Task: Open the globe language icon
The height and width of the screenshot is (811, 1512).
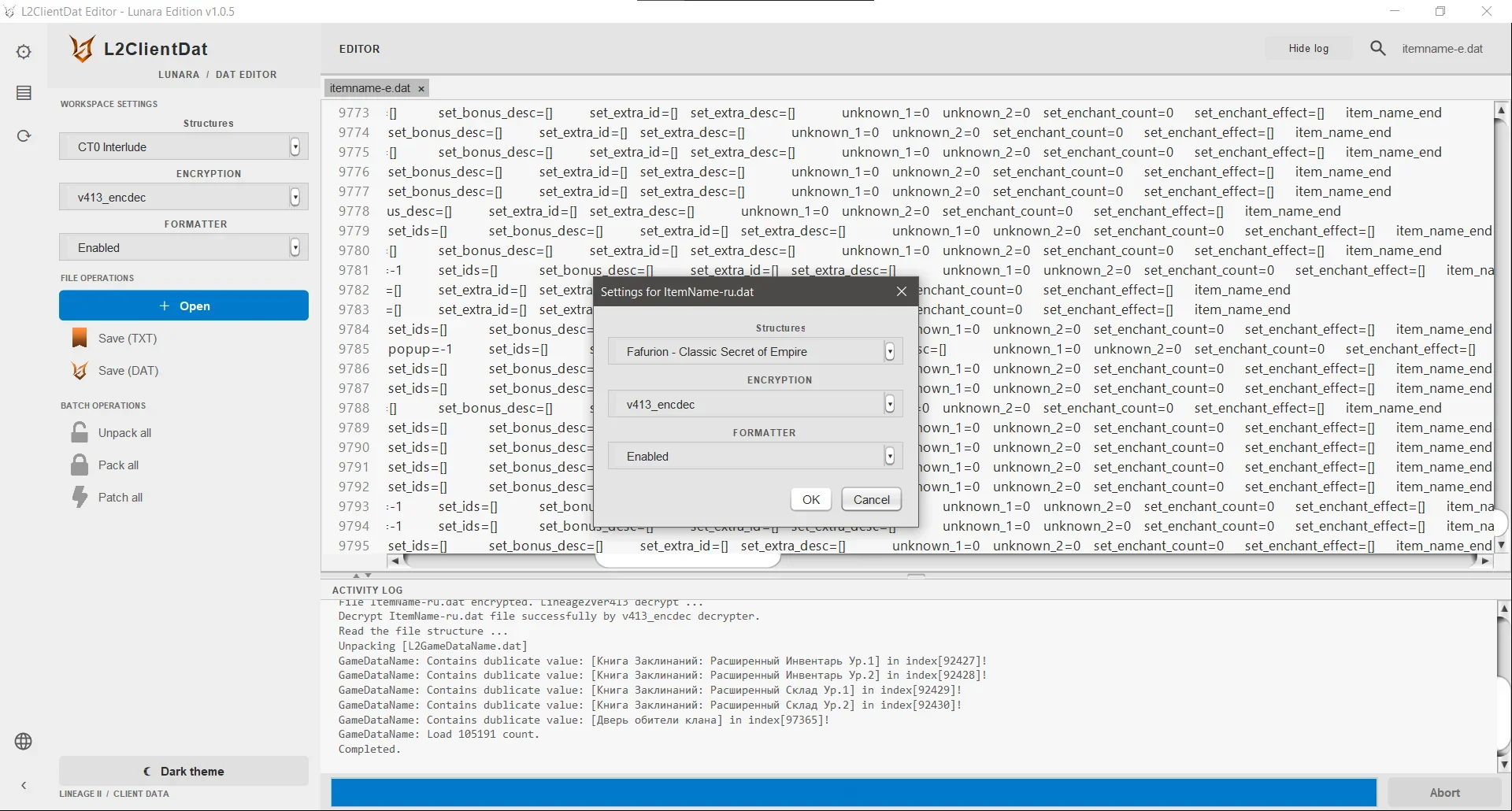Action: [x=24, y=742]
